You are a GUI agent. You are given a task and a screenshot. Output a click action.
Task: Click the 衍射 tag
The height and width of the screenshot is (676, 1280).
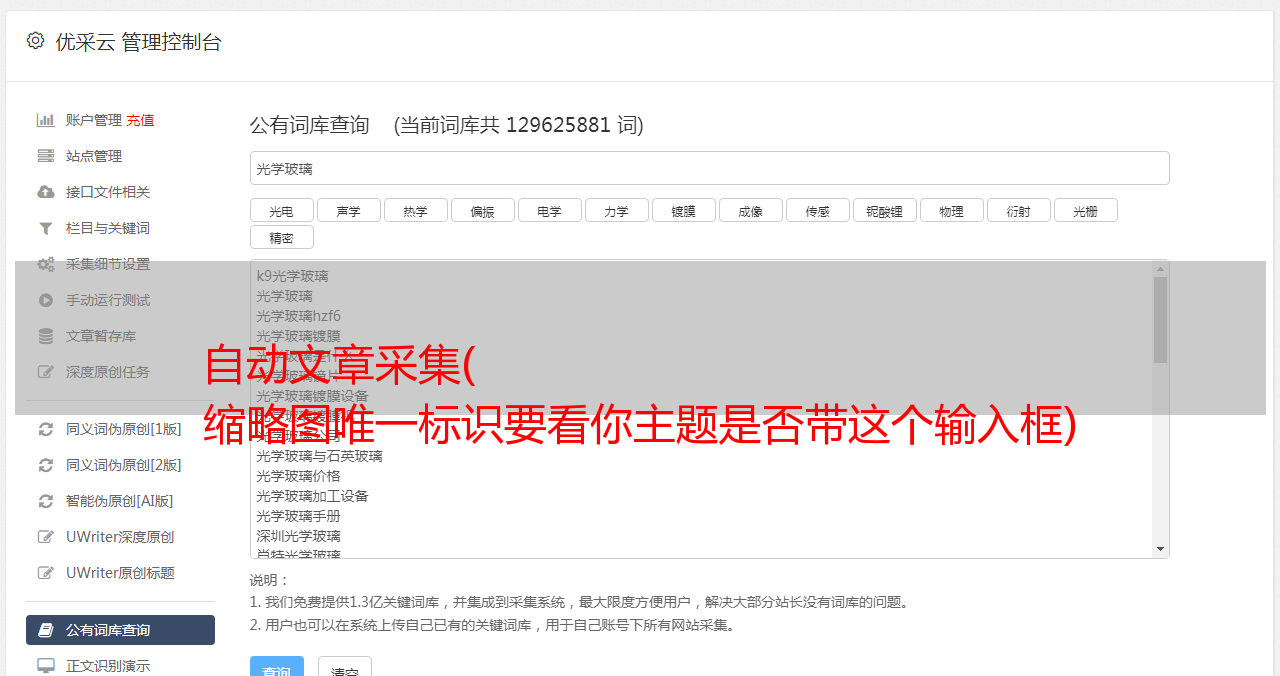coord(1018,210)
